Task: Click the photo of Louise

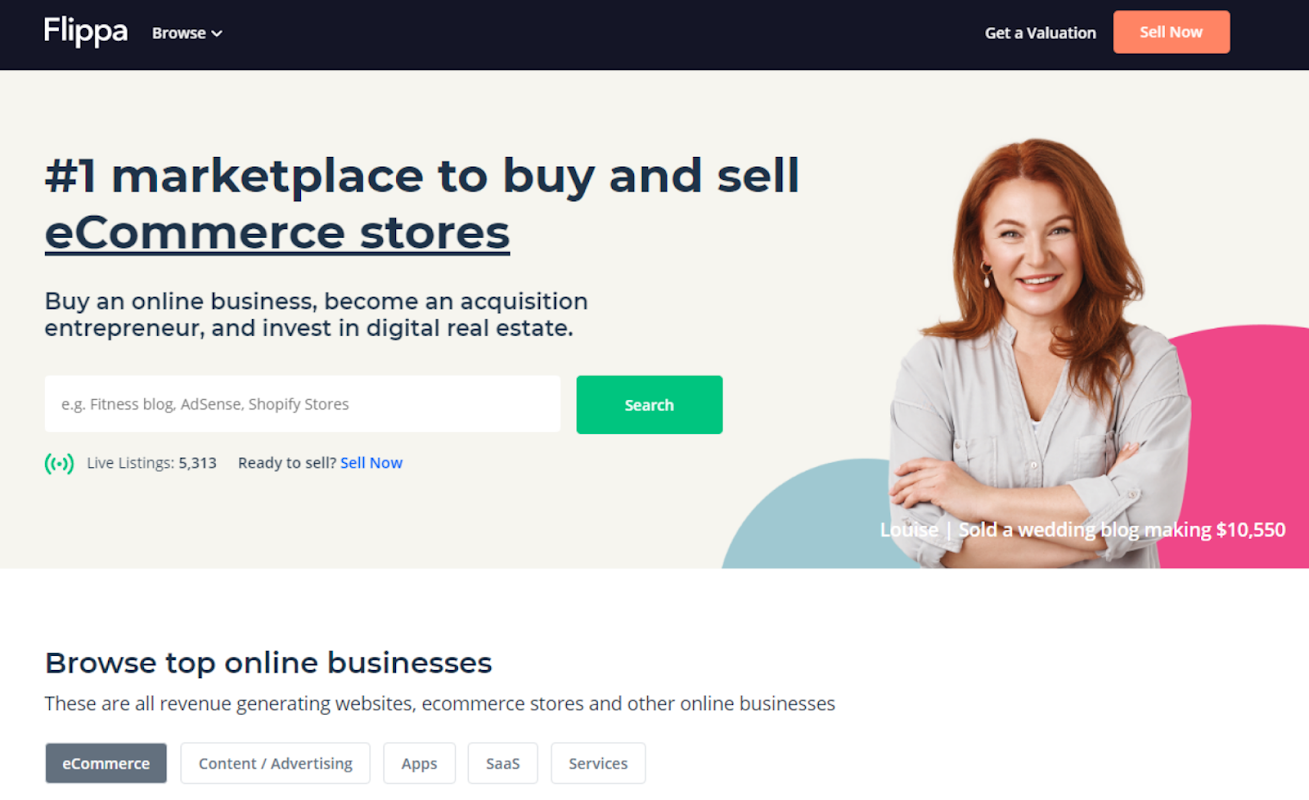Action: (1040, 350)
